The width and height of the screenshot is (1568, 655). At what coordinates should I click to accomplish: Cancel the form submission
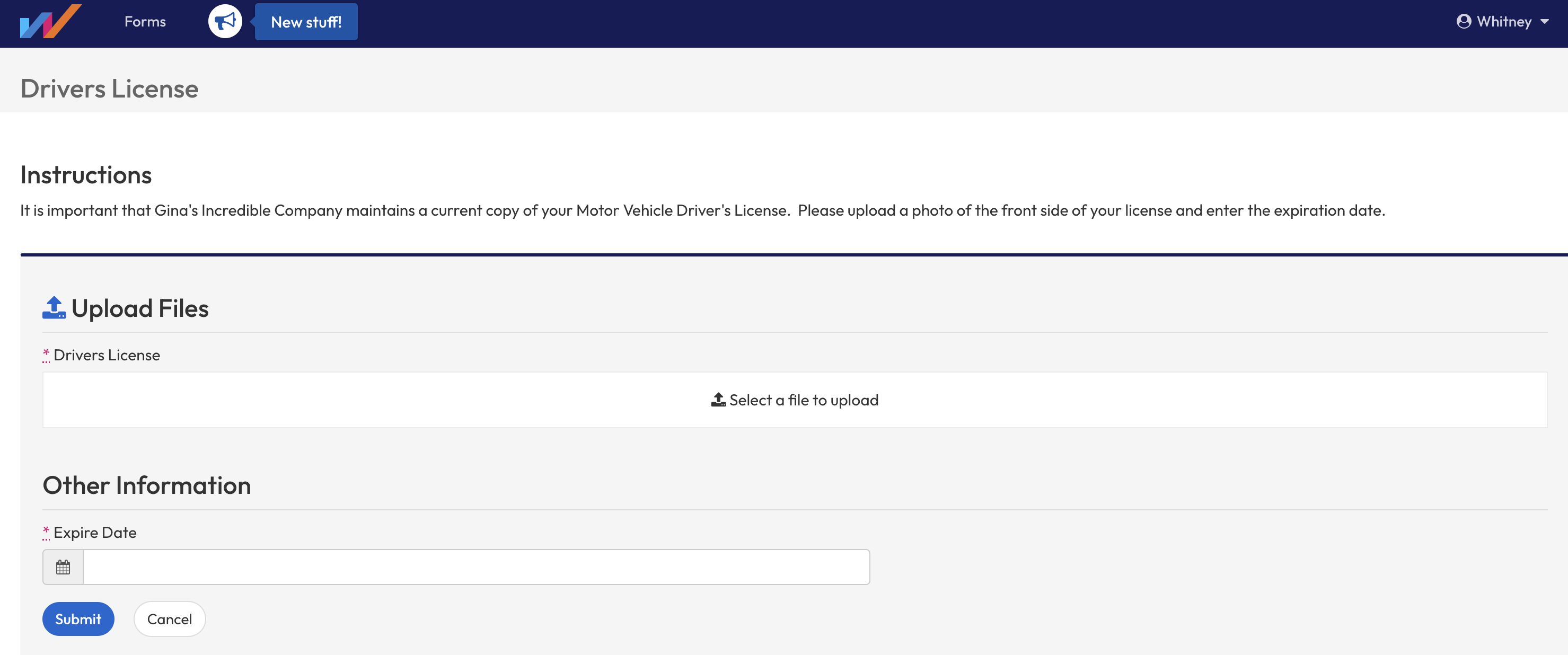(169, 618)
